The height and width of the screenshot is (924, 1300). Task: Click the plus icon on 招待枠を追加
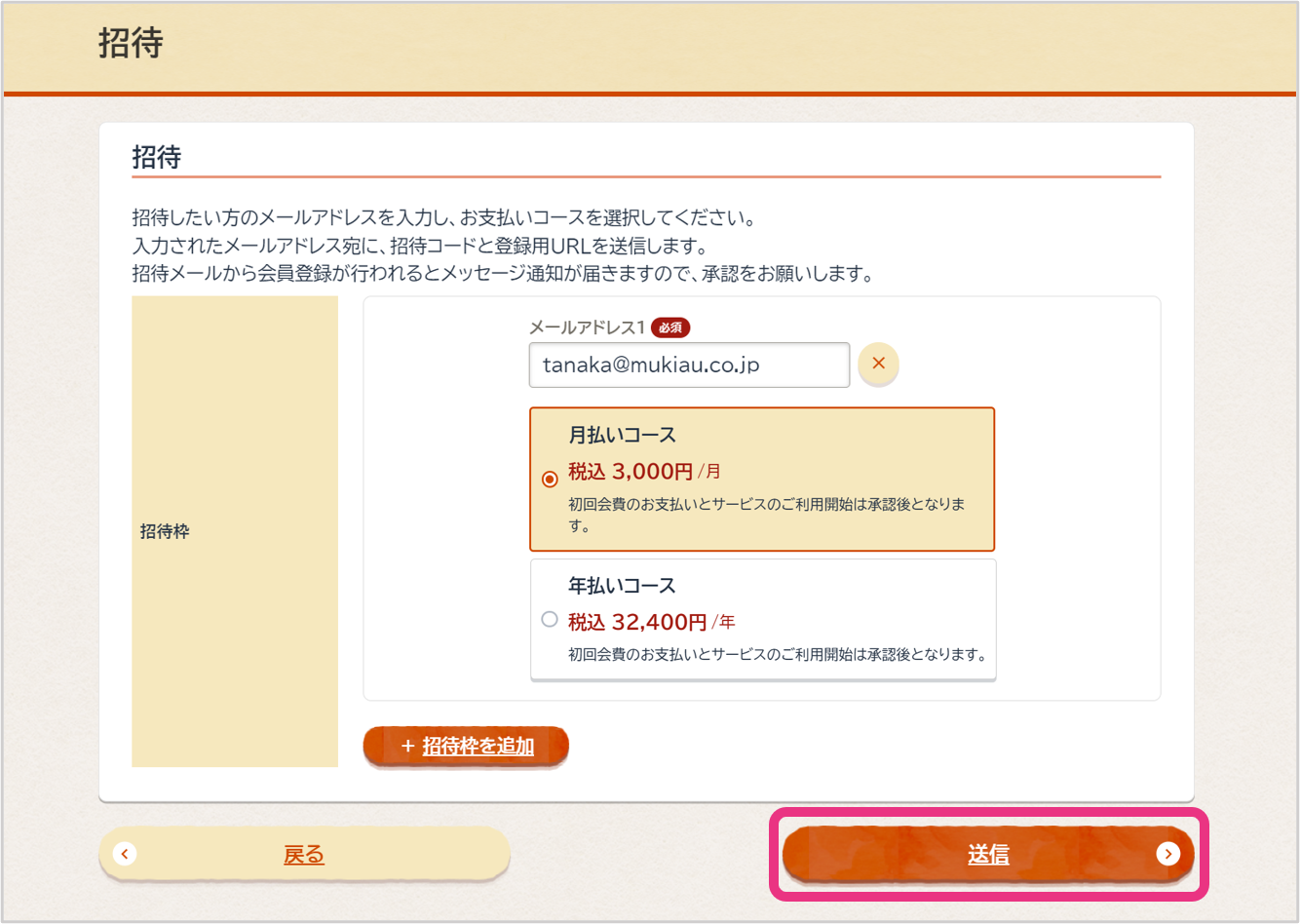coord(407,747)
